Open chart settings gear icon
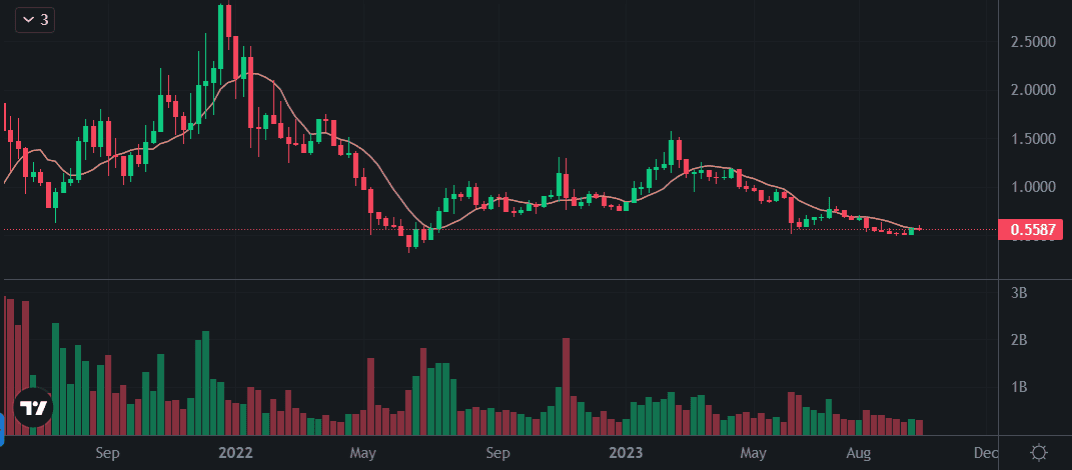Viewport: 1072px width, 470px height. click(x=1039, y=452)
